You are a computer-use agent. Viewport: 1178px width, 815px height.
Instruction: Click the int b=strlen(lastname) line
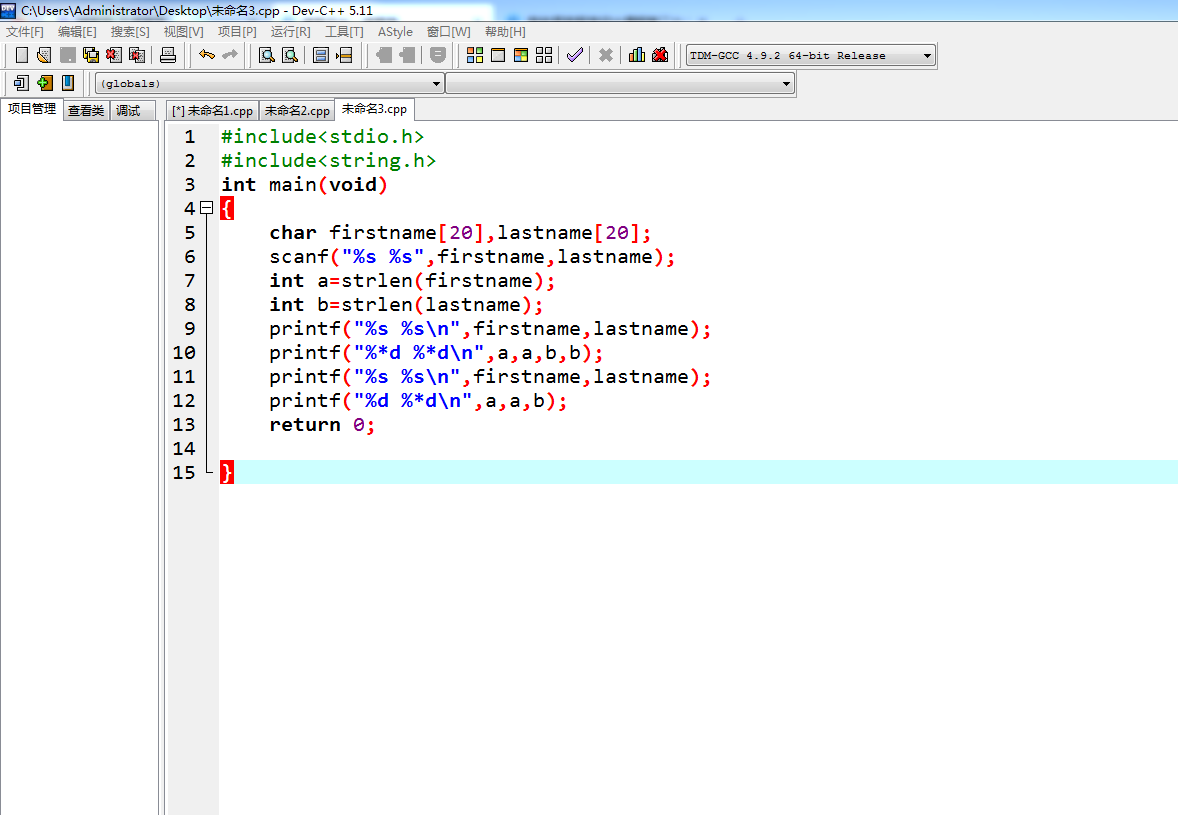click(406, 305)
